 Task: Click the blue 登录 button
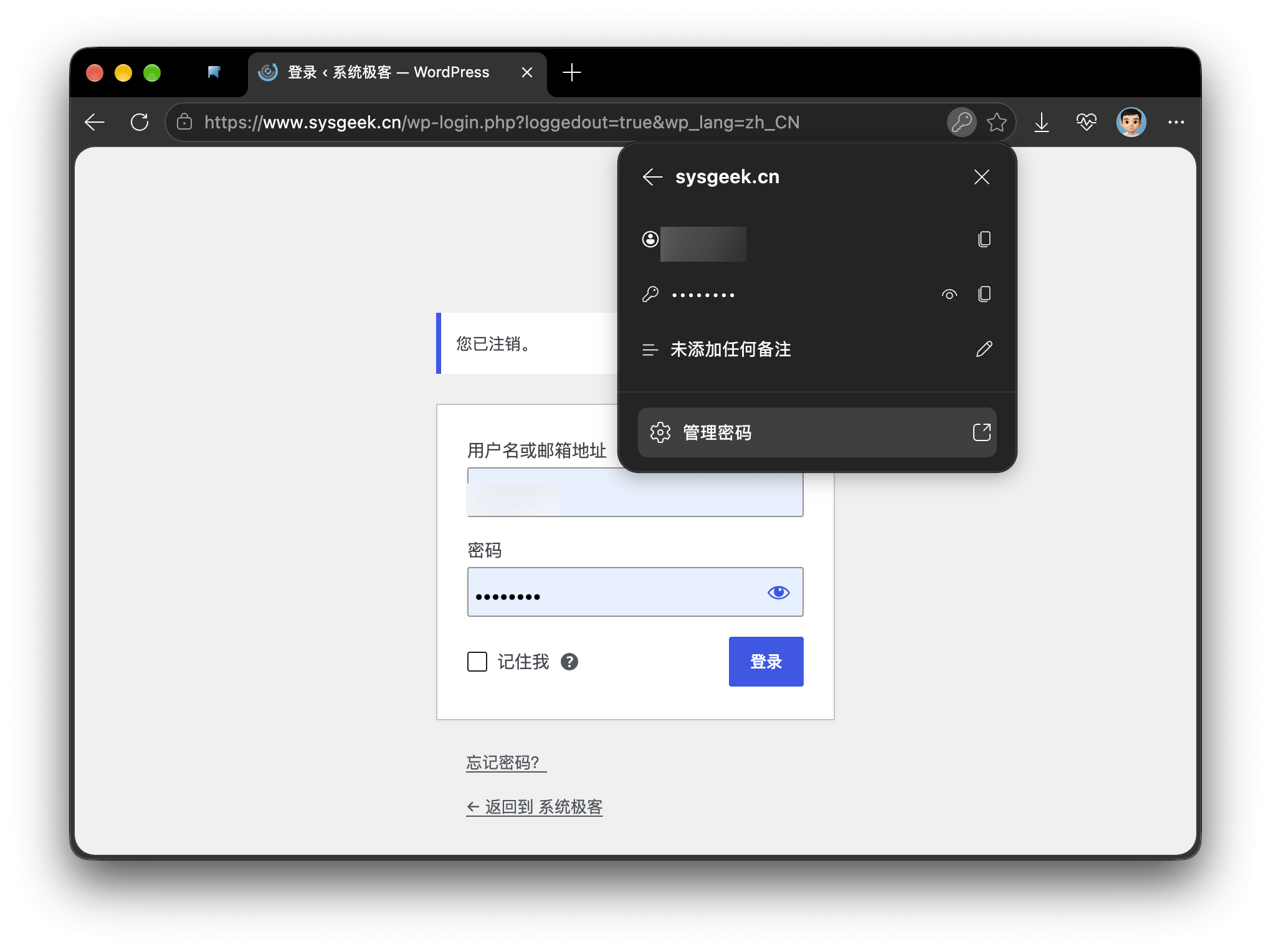766,662
